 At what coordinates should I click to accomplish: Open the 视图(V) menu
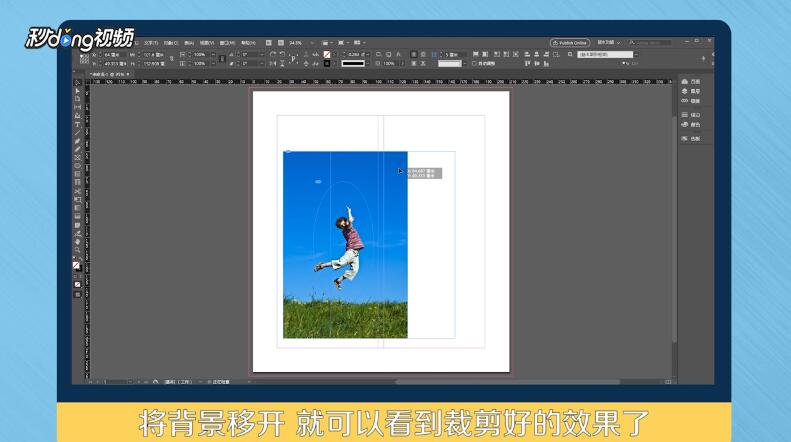[x=207, y=43]
